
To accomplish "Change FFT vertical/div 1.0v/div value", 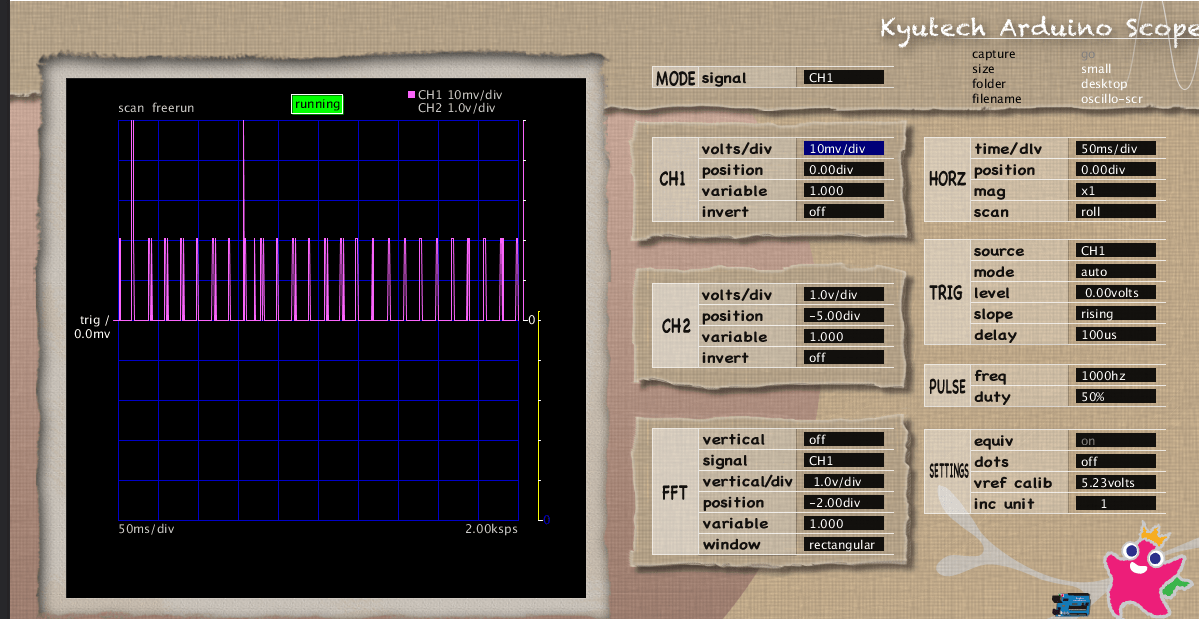I will (x=843, y=481).
